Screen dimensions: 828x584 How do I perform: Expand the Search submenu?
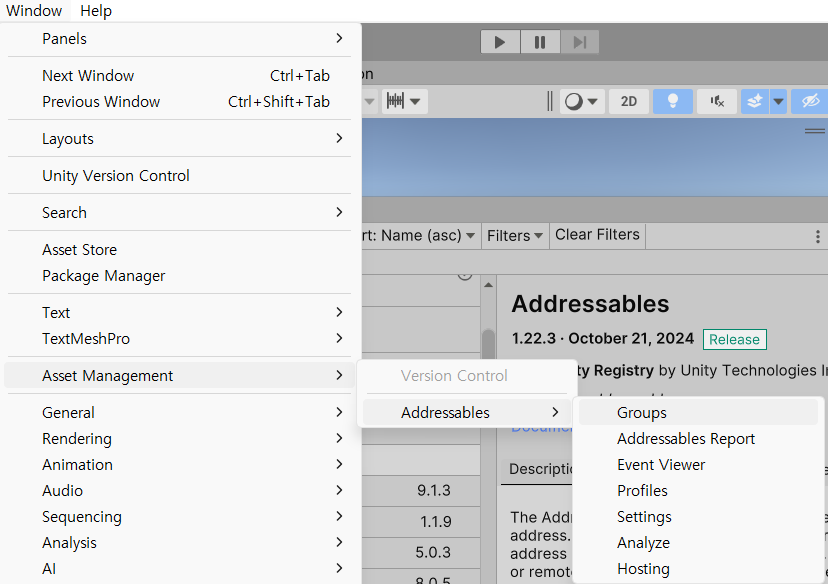[x=180, y=213]
